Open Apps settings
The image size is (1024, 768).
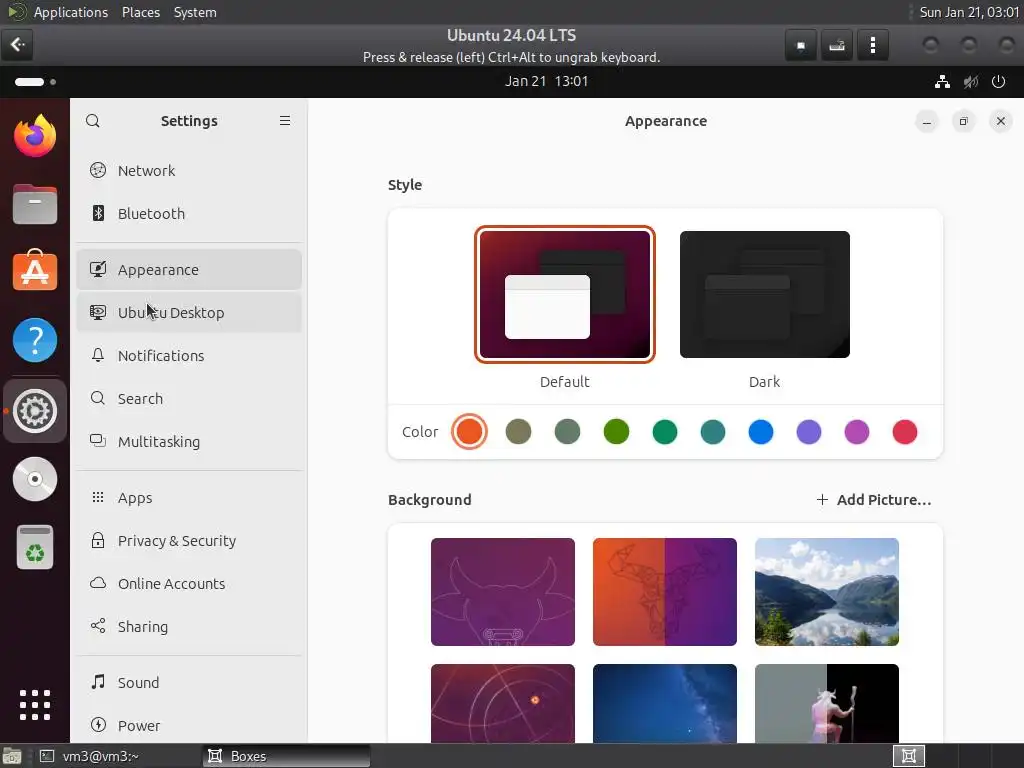pos(189,498)
